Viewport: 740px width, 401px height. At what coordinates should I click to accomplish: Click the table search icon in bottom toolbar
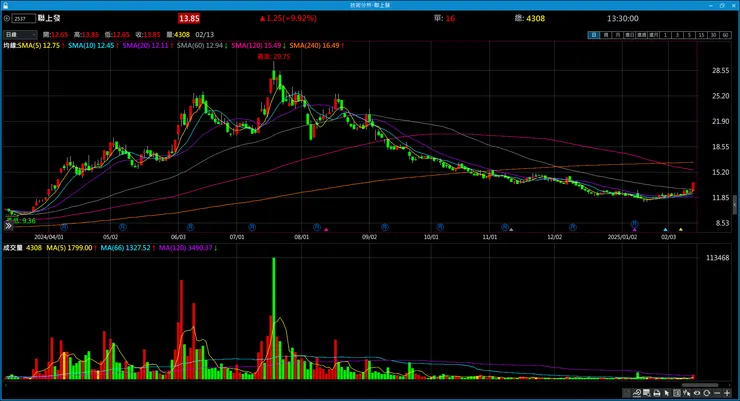click(x=647, y=393)
